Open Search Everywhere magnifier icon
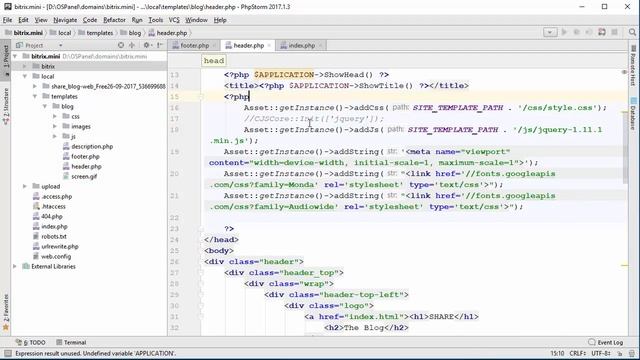 [632, 32]
